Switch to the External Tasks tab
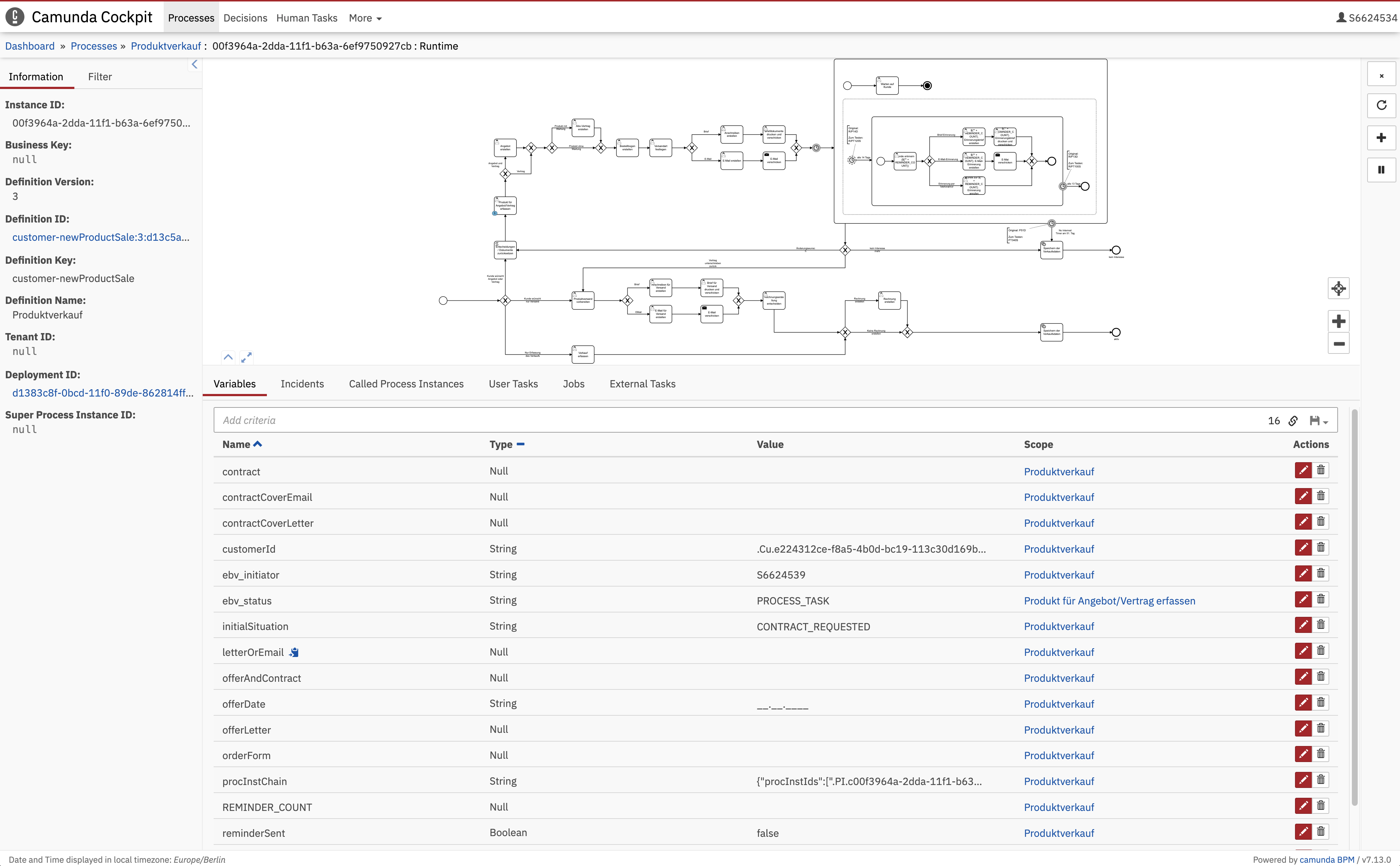The width and height of the screenshot is (1400, 866). 642,384
